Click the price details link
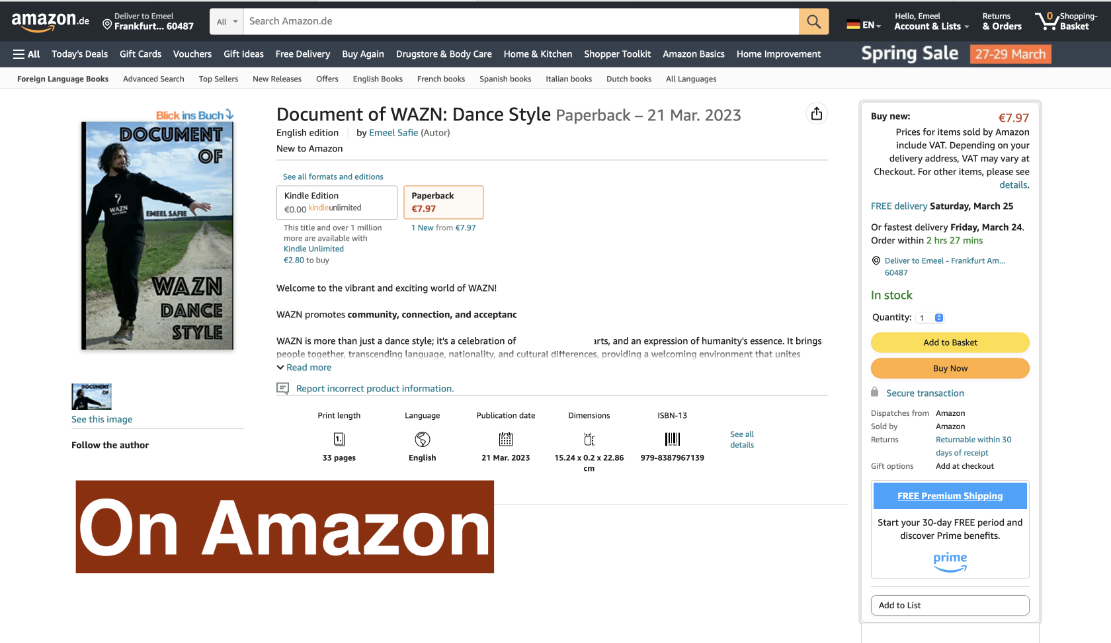 point(1013,185)
